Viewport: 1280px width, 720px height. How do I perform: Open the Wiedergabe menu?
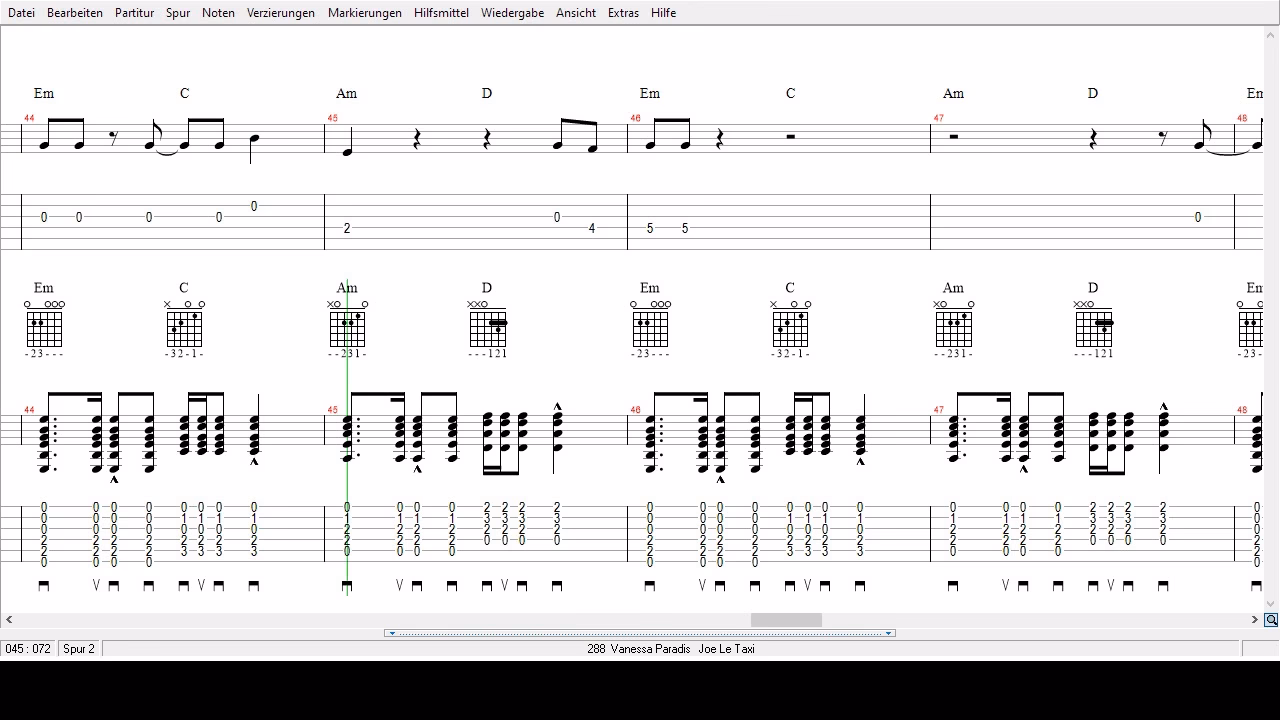point(512,13)
